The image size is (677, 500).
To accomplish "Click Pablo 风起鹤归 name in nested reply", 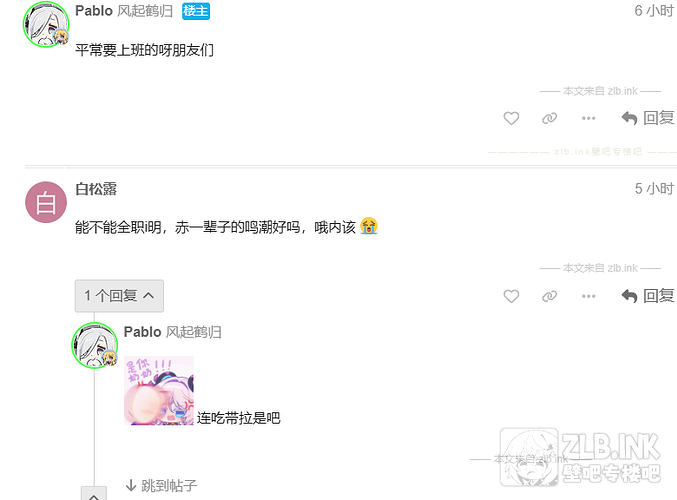I will tap(173, 332).
